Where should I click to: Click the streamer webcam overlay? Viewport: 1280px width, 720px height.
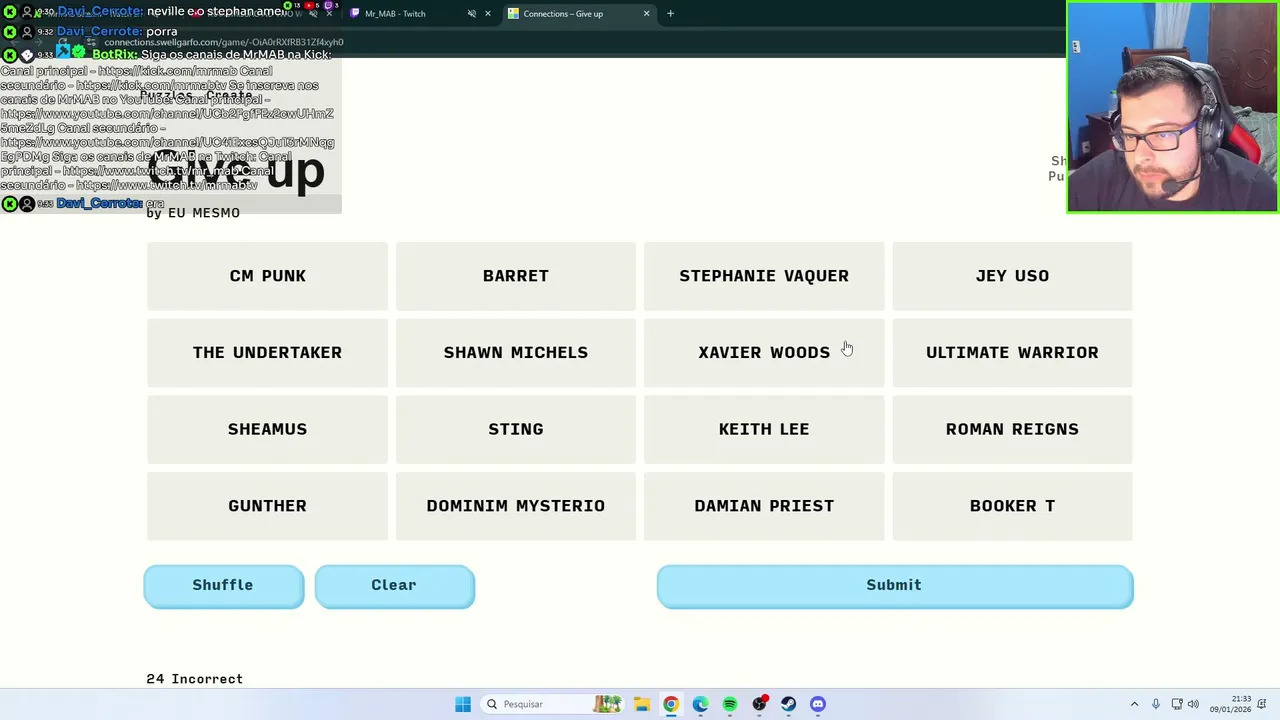click(1172, 107)
